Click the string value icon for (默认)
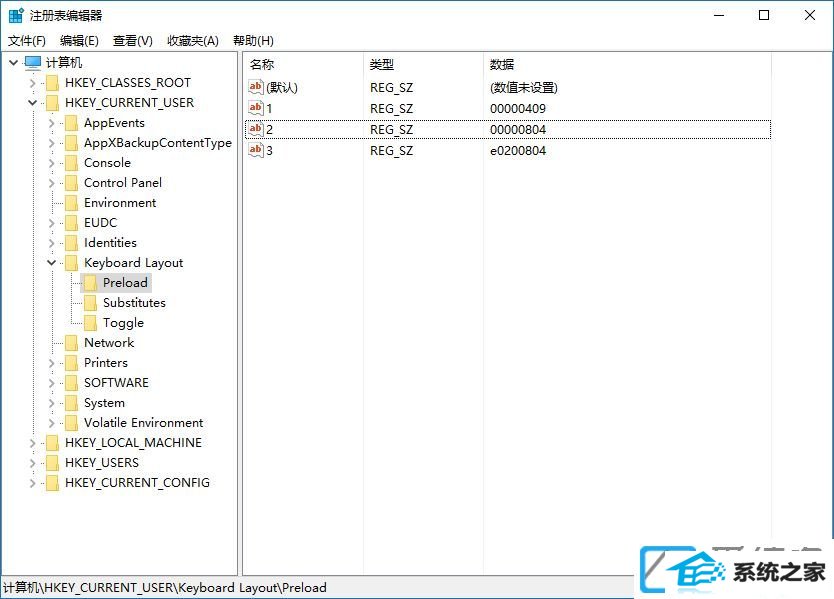 (x=256, y=87)
